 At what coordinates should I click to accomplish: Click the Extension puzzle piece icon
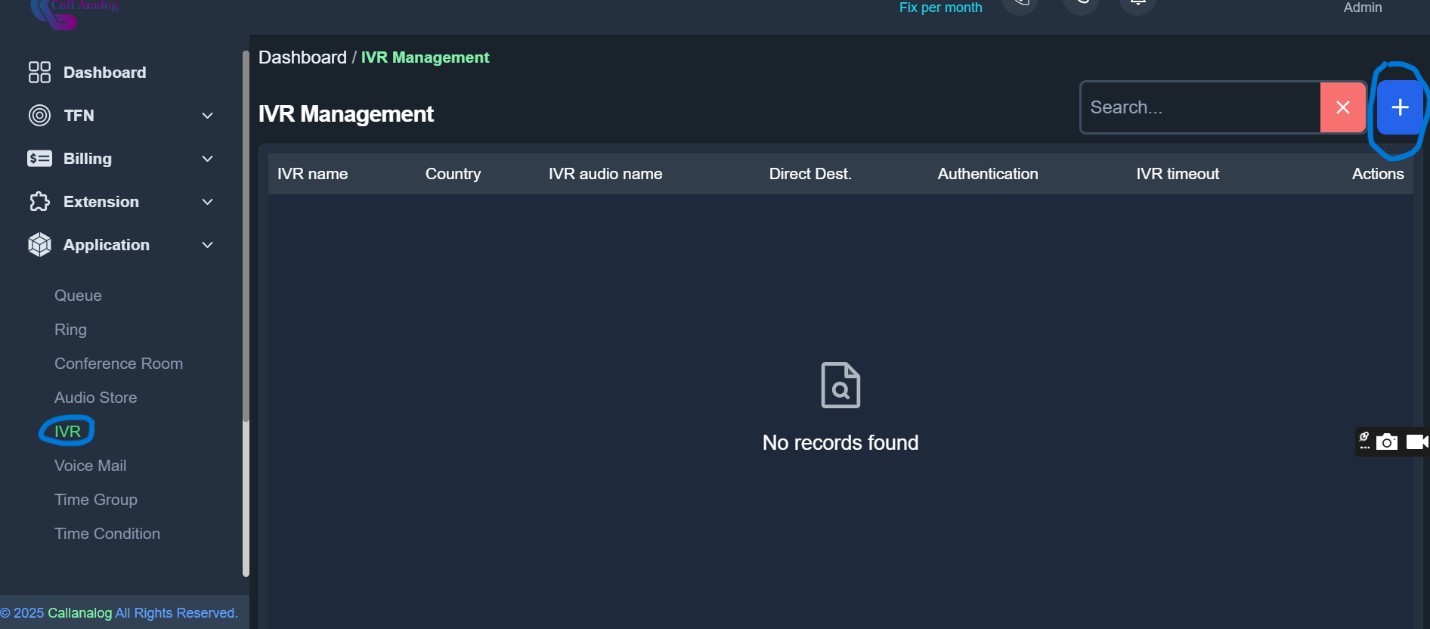click(39, 201)
